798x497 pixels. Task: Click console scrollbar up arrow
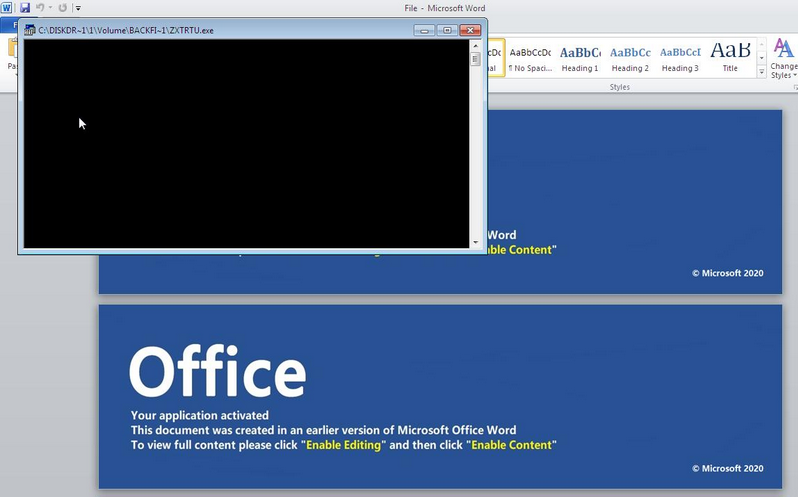coord(476,46)
